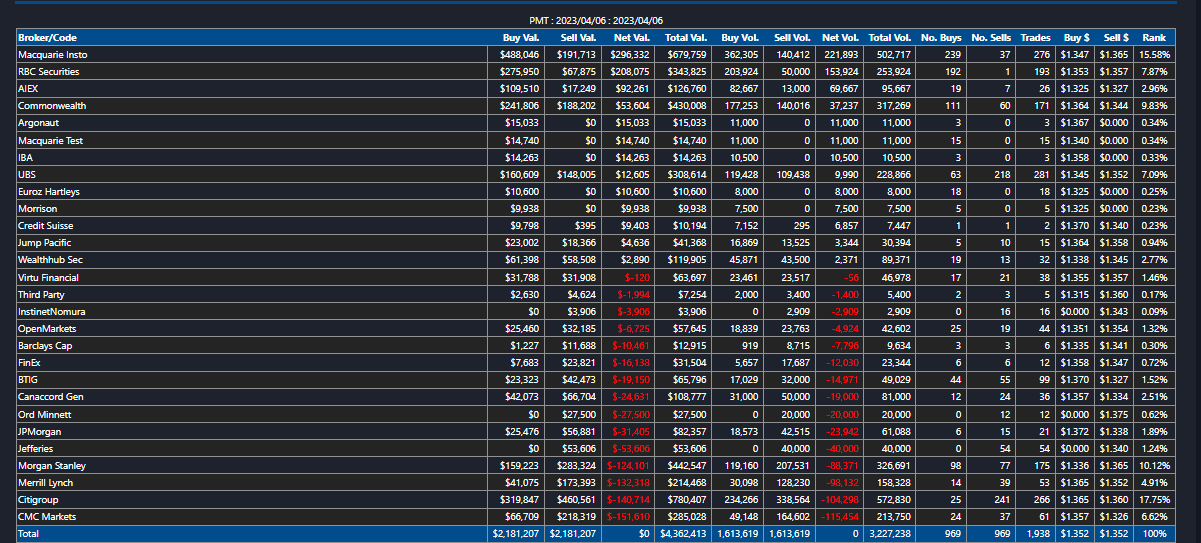Viewport: 1201px width, 543px height.
Task: Click the No. Buys column header
Action: [x=939, y=37]
